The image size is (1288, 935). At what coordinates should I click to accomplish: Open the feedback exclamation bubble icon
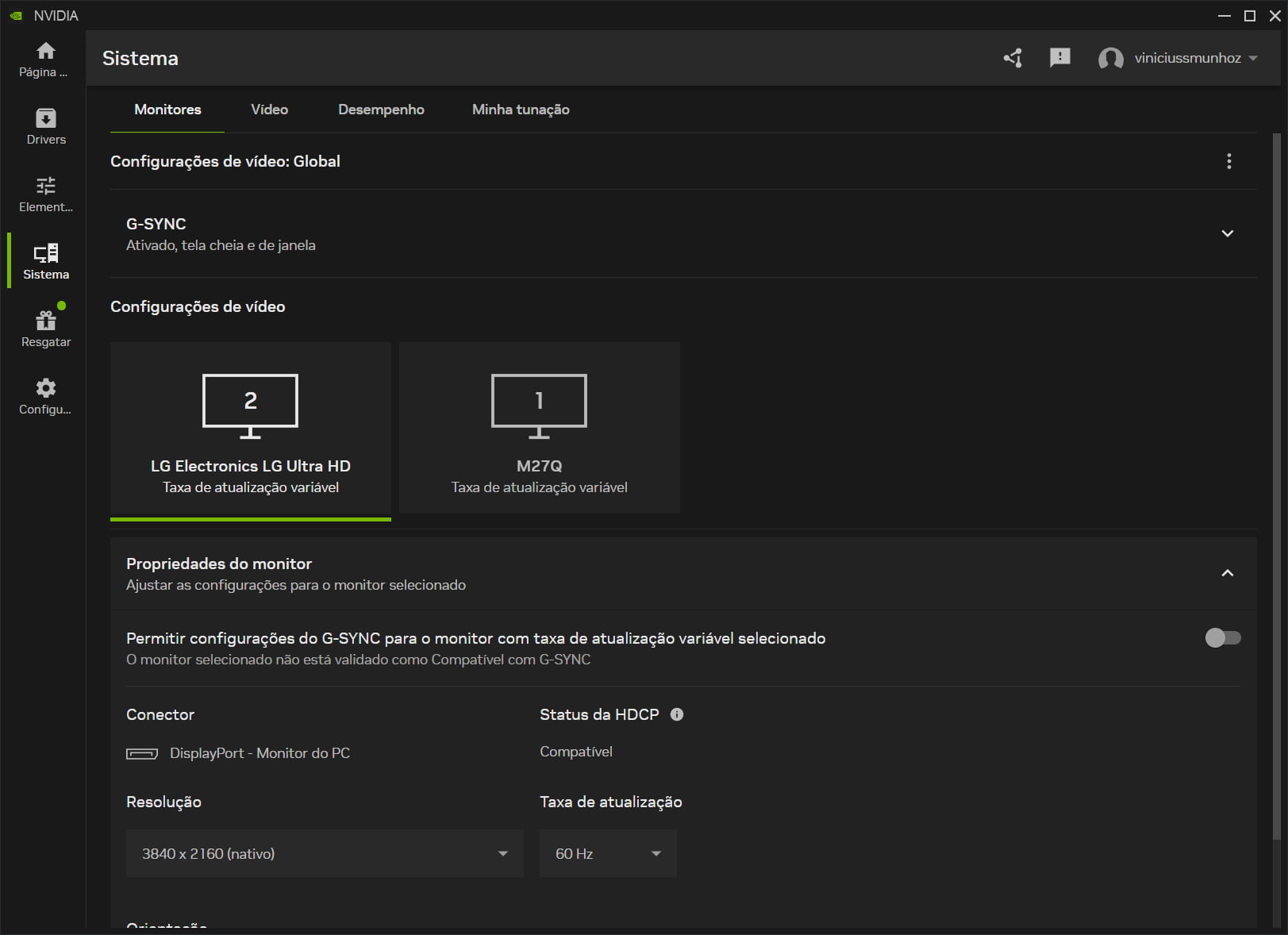pos(1060,58)
